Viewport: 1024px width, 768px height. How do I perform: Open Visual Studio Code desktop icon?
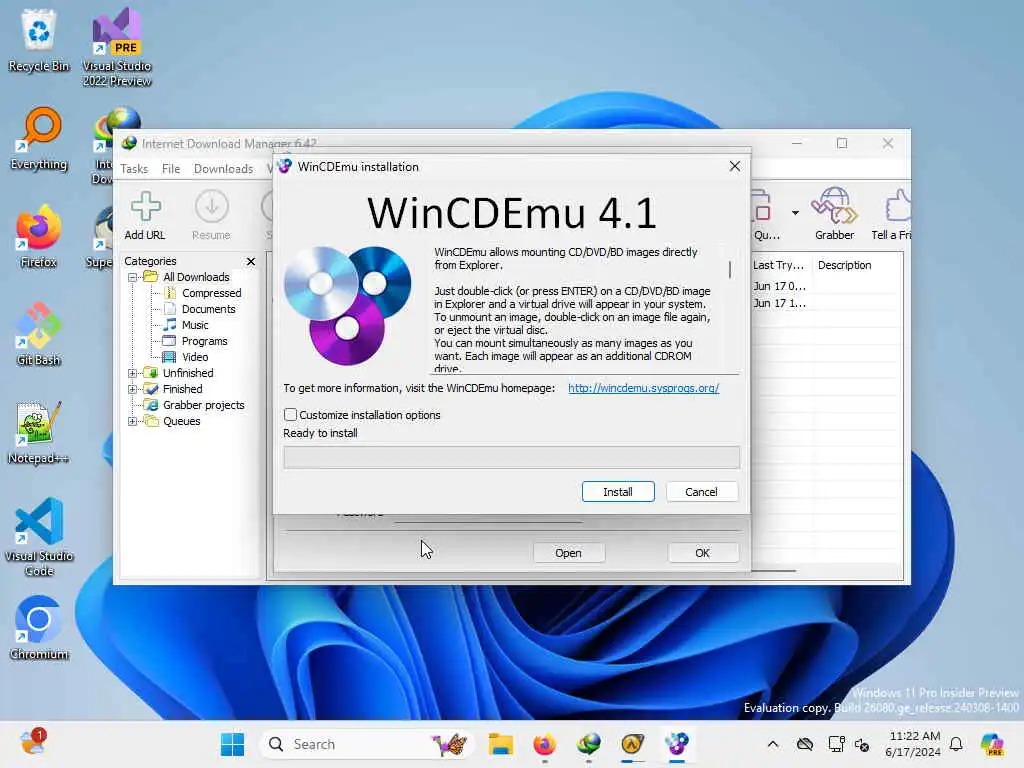(x=39, y=537)
